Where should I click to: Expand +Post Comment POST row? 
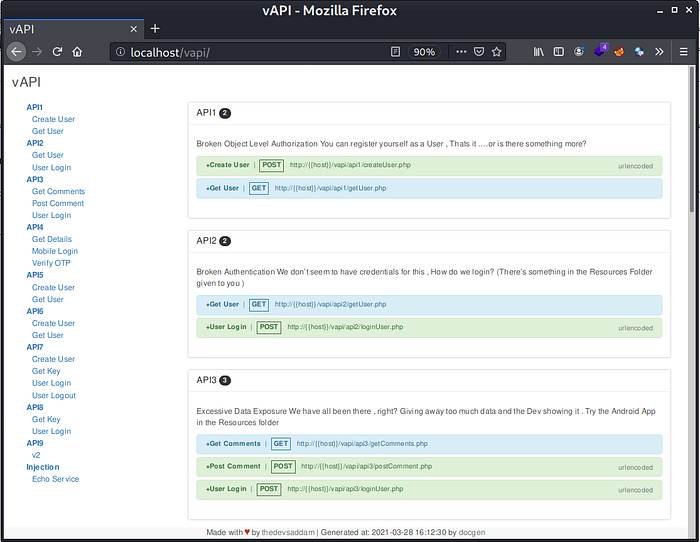429,467
